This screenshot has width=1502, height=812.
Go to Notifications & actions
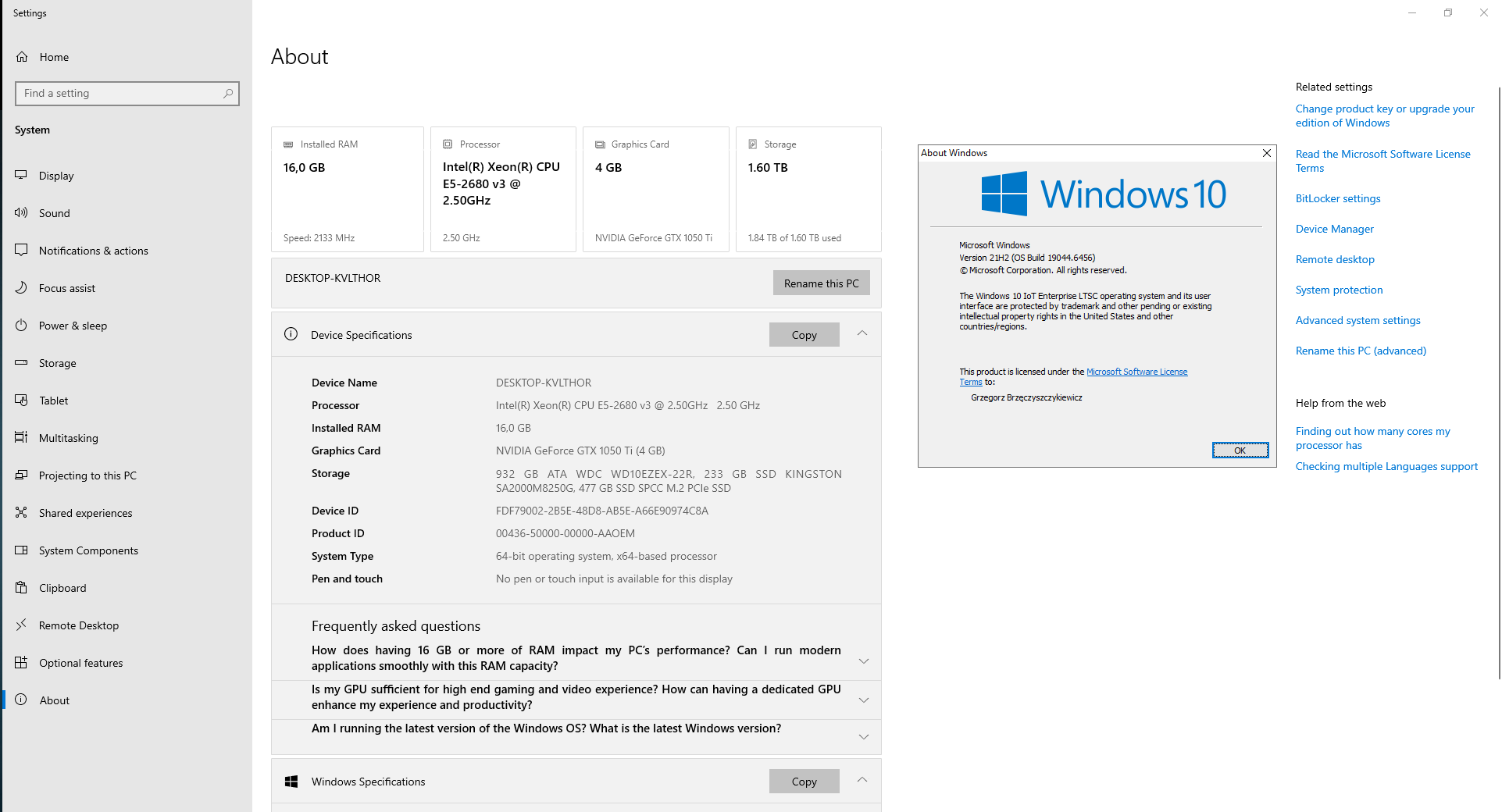pos(93,251)
